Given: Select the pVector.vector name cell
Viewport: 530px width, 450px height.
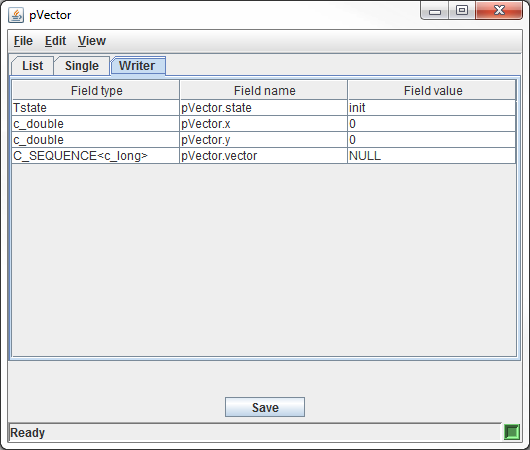Looking at the screenshot, I should (264, 156).
